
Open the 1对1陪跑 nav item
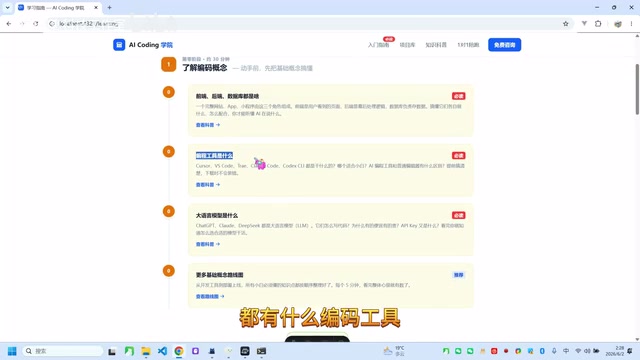coord(468,45)
